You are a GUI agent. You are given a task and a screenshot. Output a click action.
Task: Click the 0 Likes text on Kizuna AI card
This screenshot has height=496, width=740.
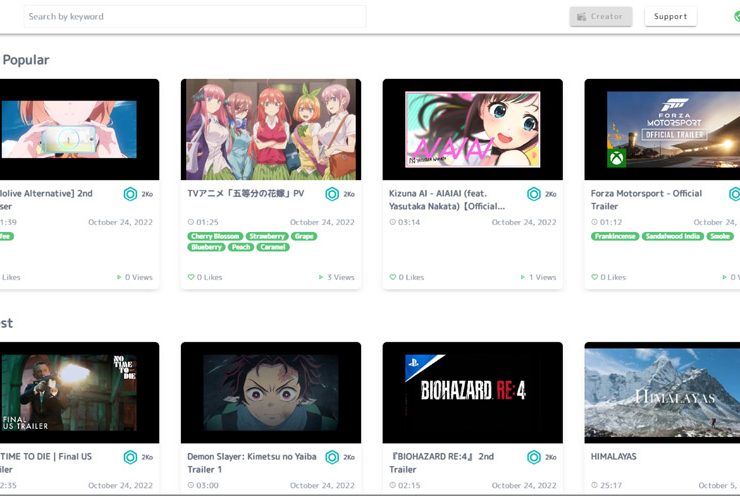click(411, 277)
